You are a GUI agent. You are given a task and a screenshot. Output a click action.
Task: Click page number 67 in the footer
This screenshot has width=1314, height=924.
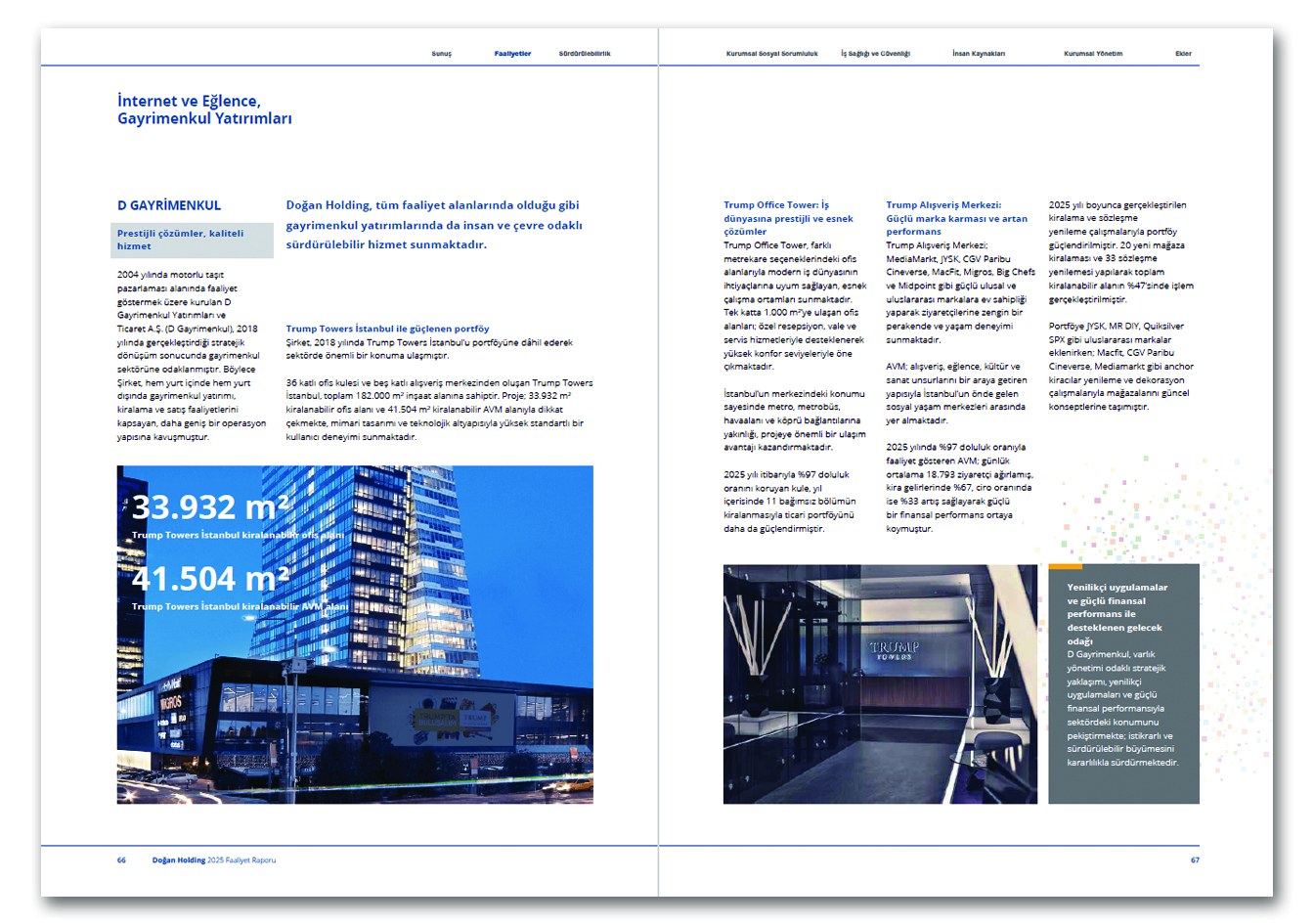pos(1195,860)
